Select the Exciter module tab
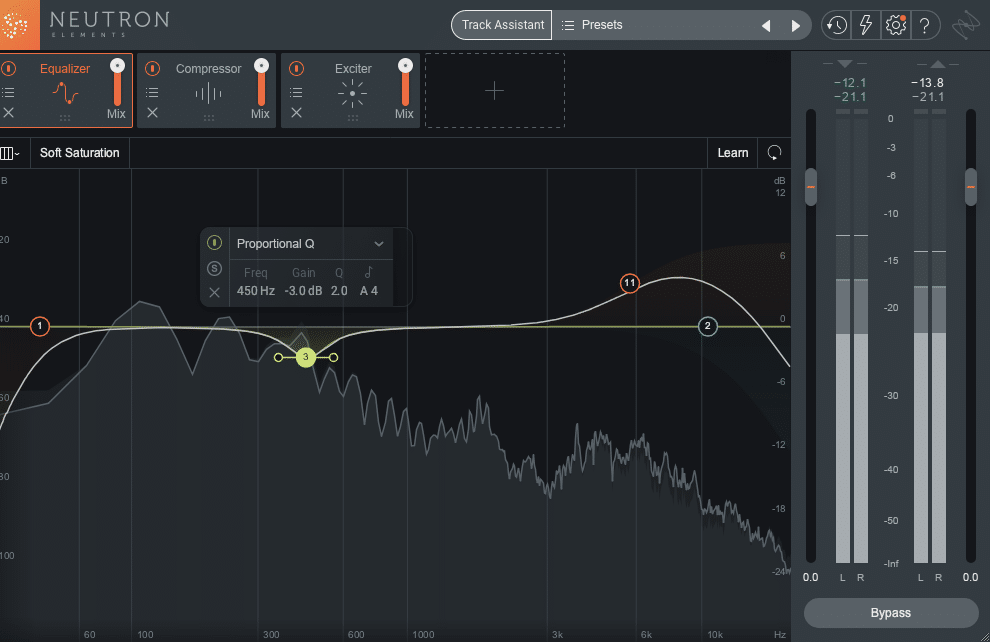 click(350, 90)
